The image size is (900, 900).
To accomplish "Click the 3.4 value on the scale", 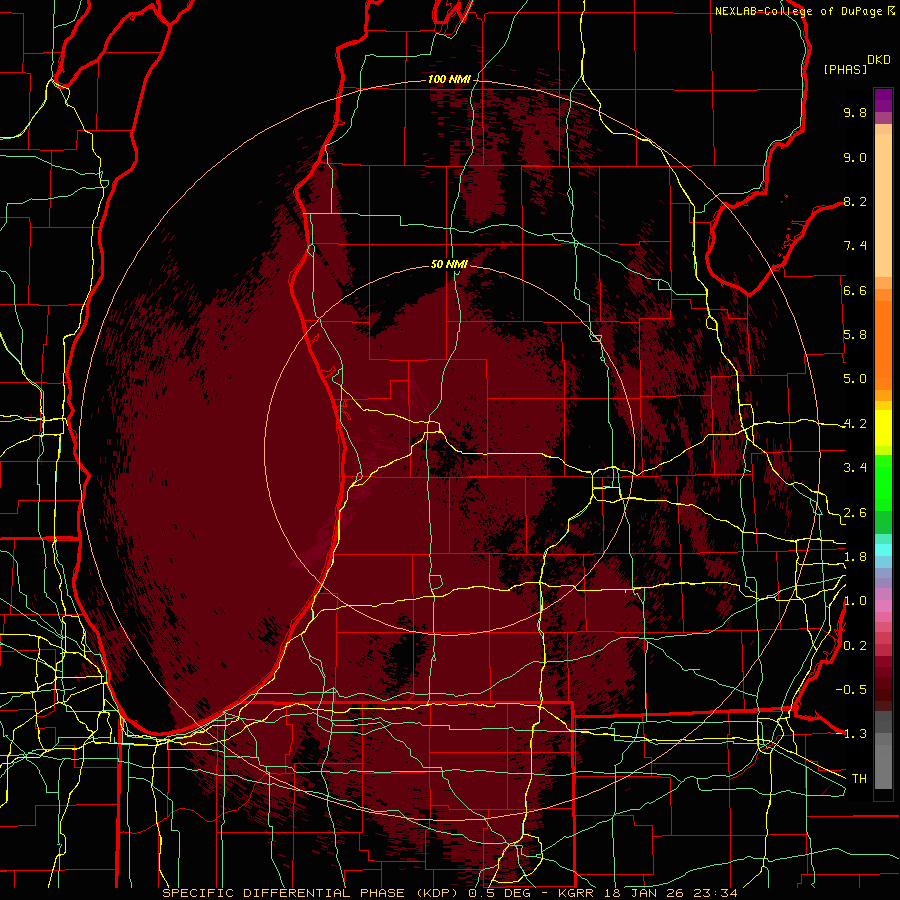I will pyautogui.click(x=855, y=468).
